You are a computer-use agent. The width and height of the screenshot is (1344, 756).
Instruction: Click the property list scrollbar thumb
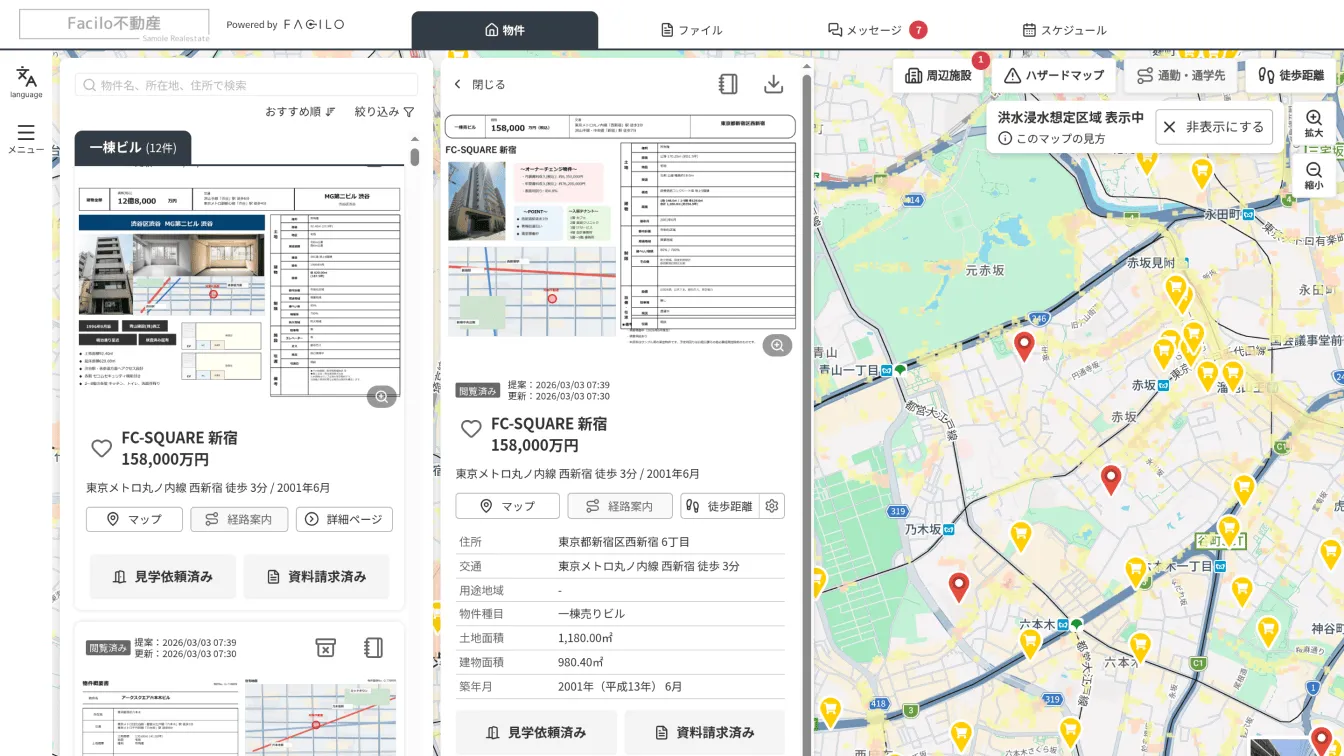pos(414,156)
